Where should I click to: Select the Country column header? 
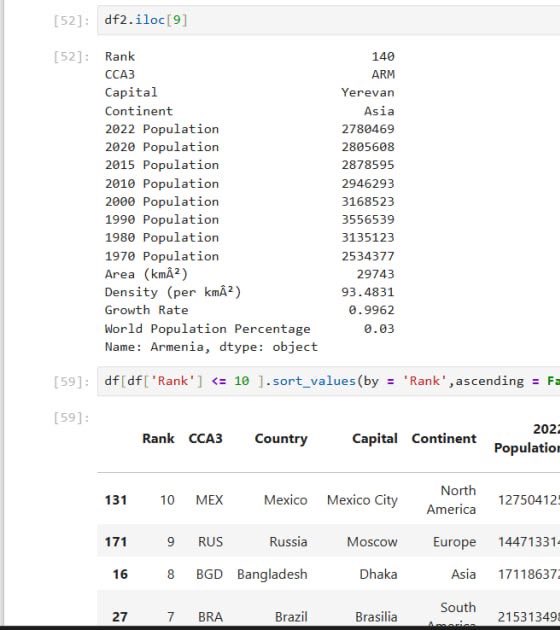coord(281,439)
